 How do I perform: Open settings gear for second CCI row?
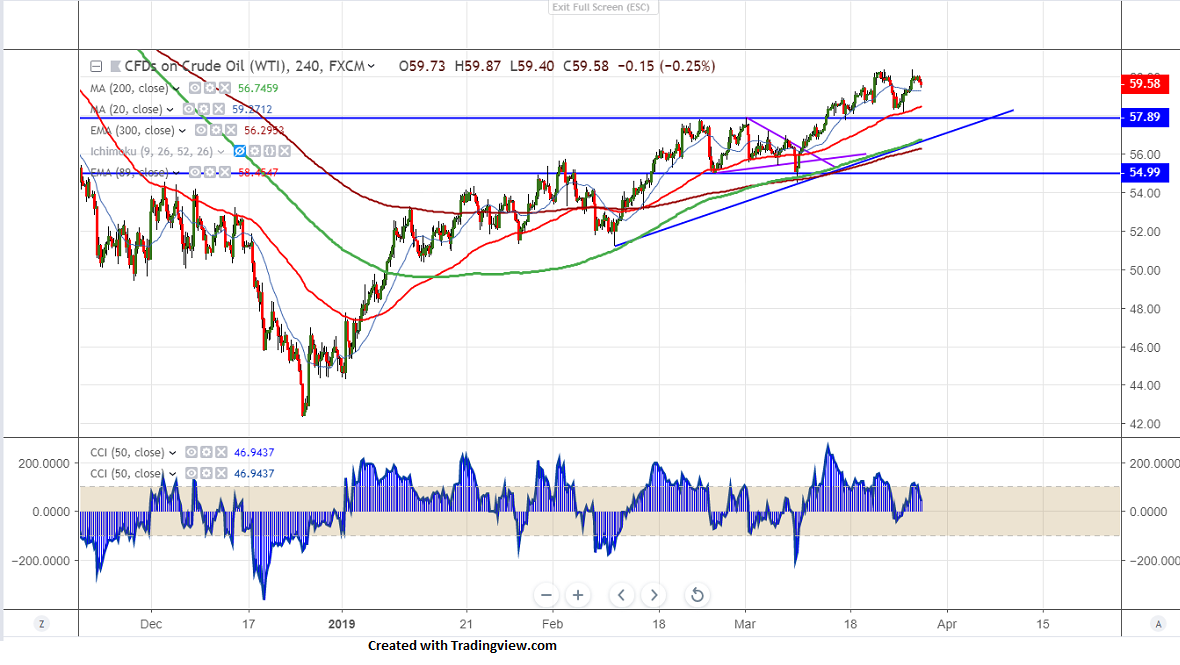pos(206,473)
